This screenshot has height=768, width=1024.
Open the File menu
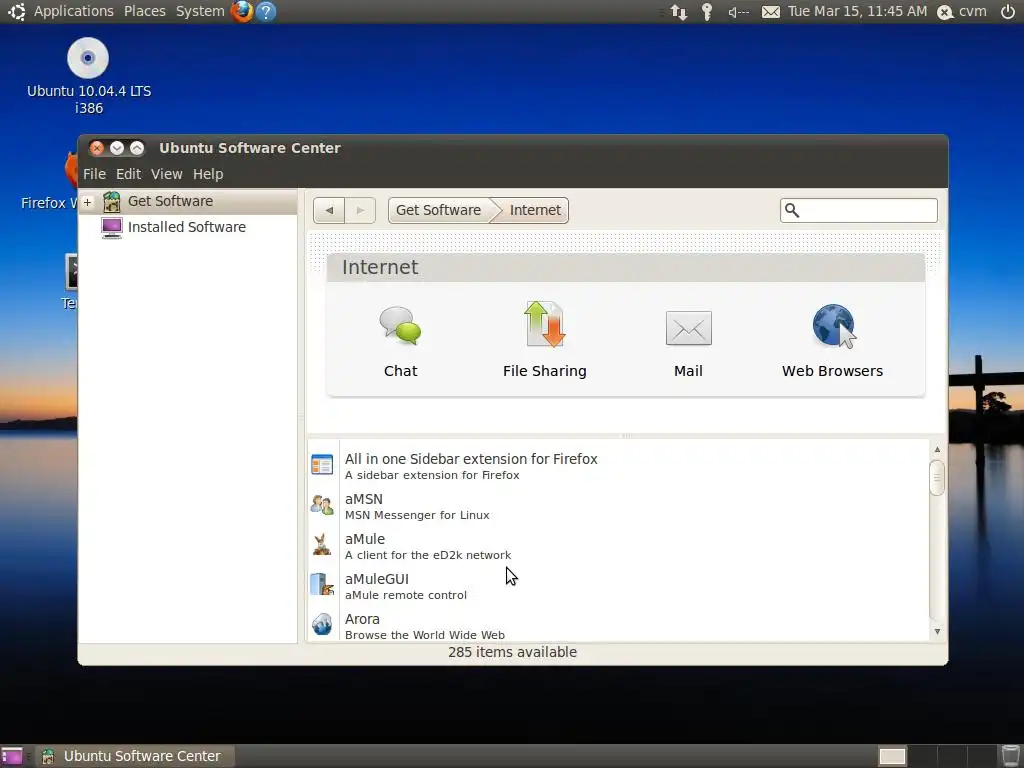tap(94, 174)
